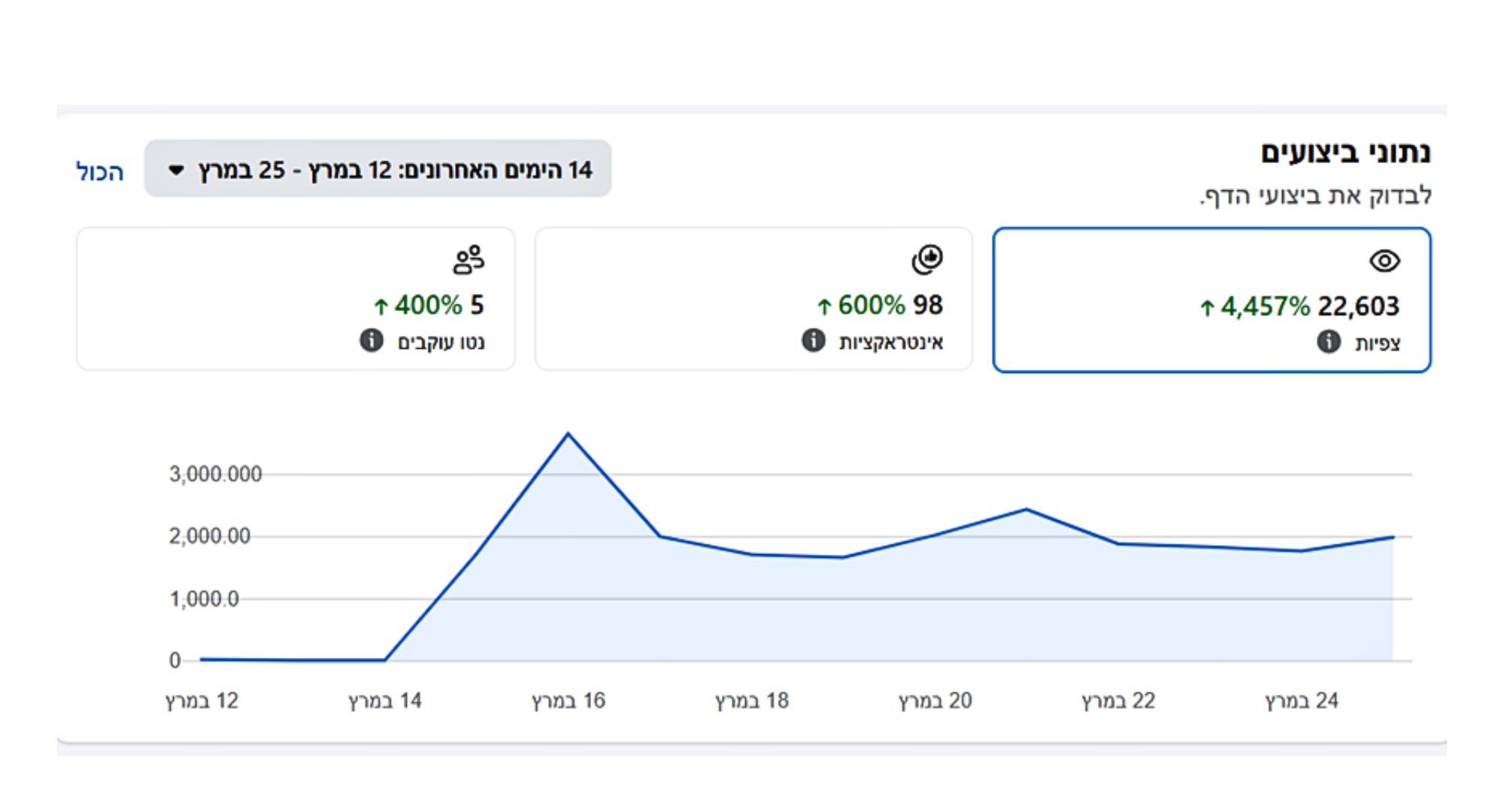Click the chart peak near 16 במרץ

pyautogui.click(x=569, y=434)
